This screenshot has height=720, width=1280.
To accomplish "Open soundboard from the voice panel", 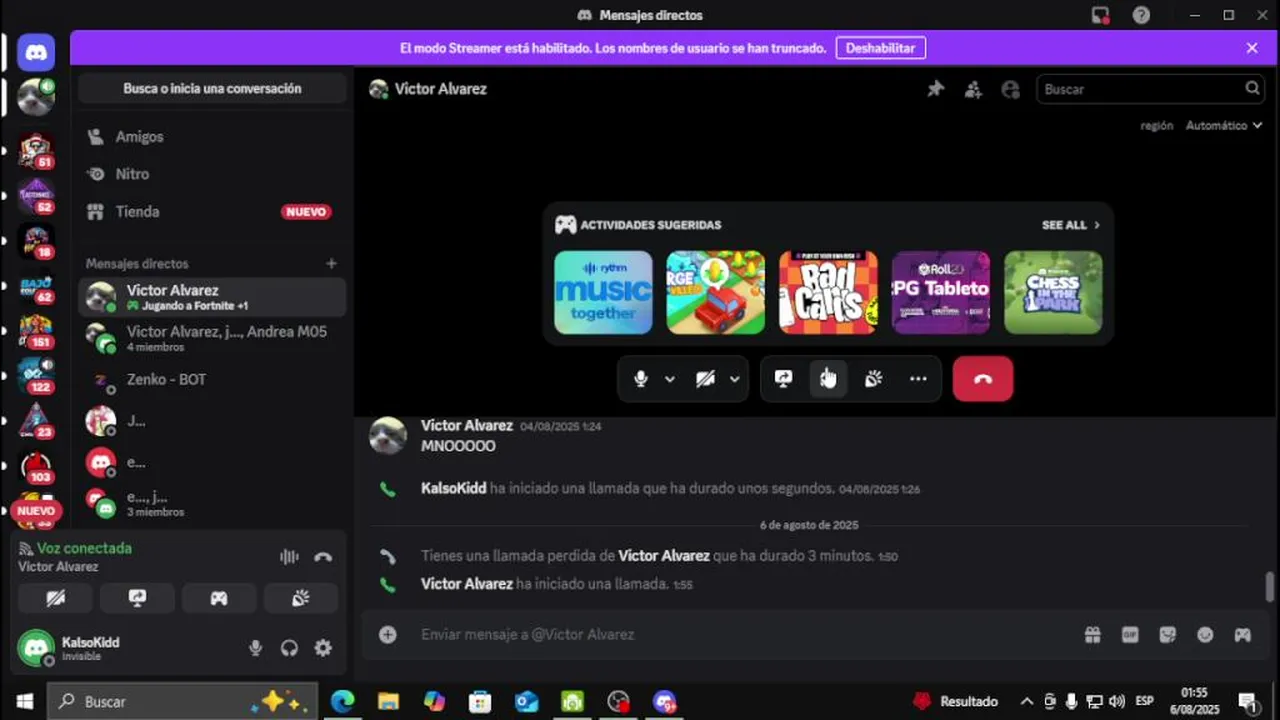I will (x=300, y=598).
